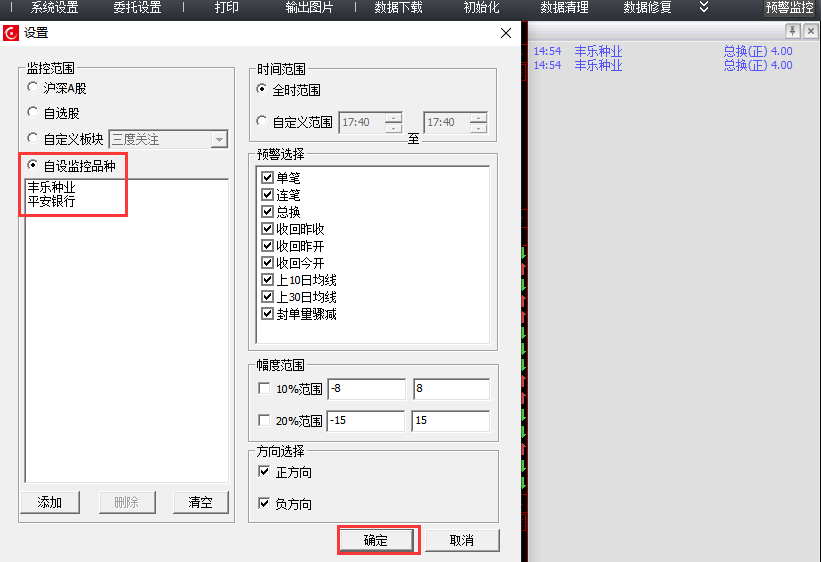Enable the 20%范围 checkbox

264,421
